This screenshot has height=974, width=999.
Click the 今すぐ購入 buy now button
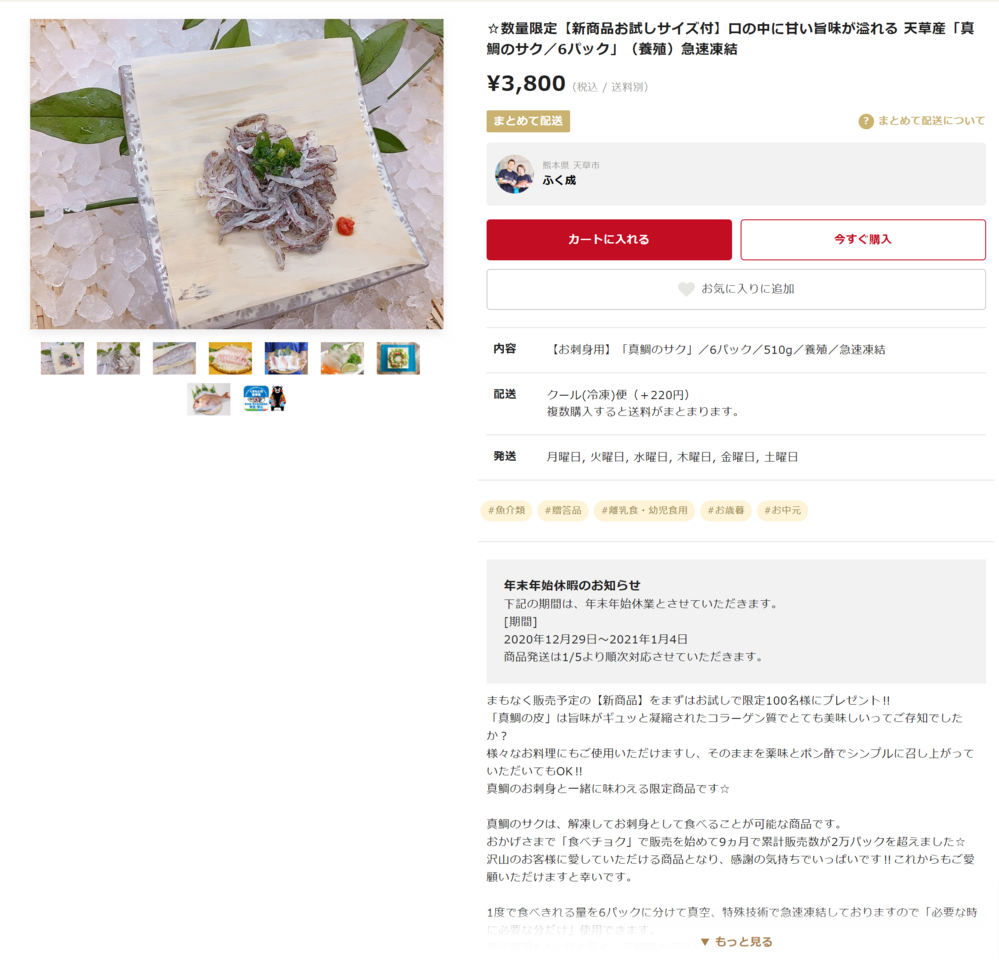(863, 240)
